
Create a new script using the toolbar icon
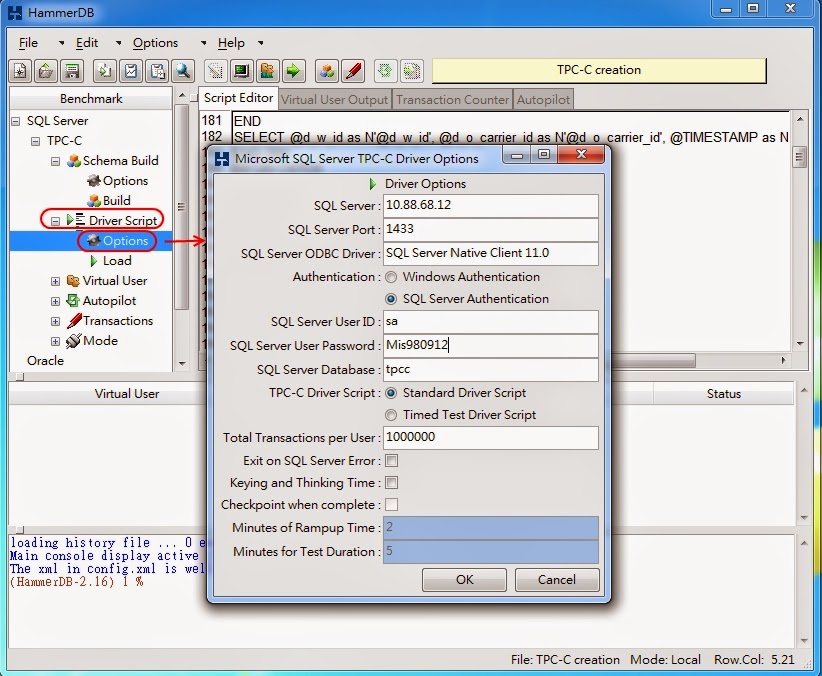click(x=20, y=70)
